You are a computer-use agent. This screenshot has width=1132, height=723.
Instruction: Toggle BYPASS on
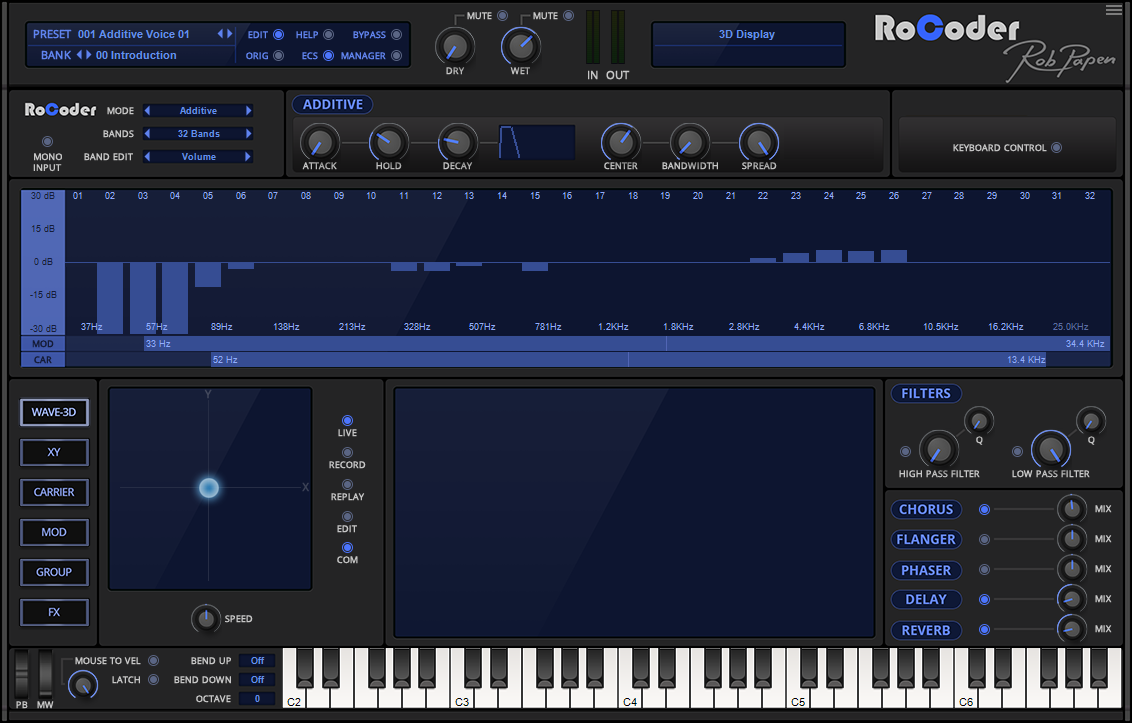point(396,35)
